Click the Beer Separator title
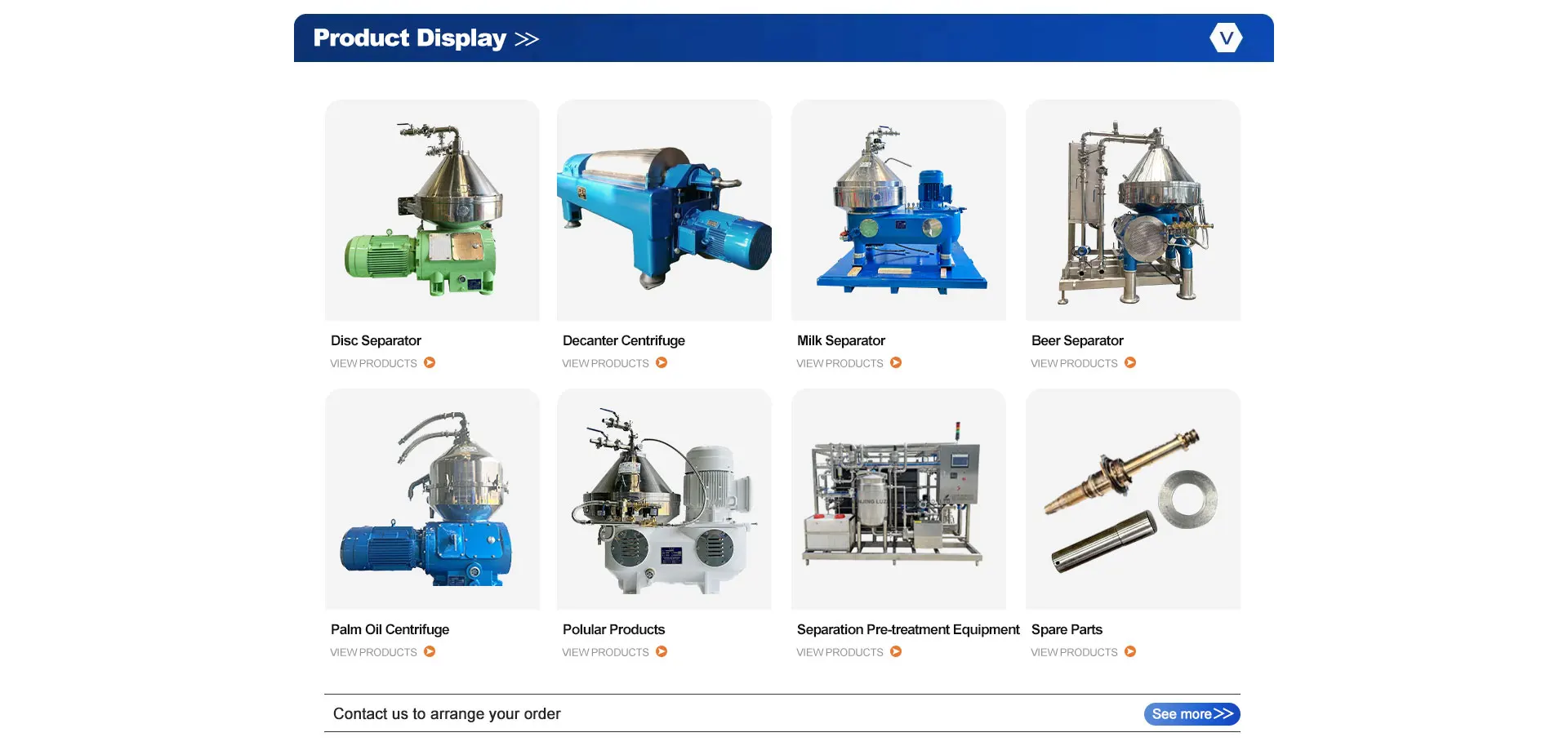Viewport: 1568px width, 746px height. pos(1077,340)
